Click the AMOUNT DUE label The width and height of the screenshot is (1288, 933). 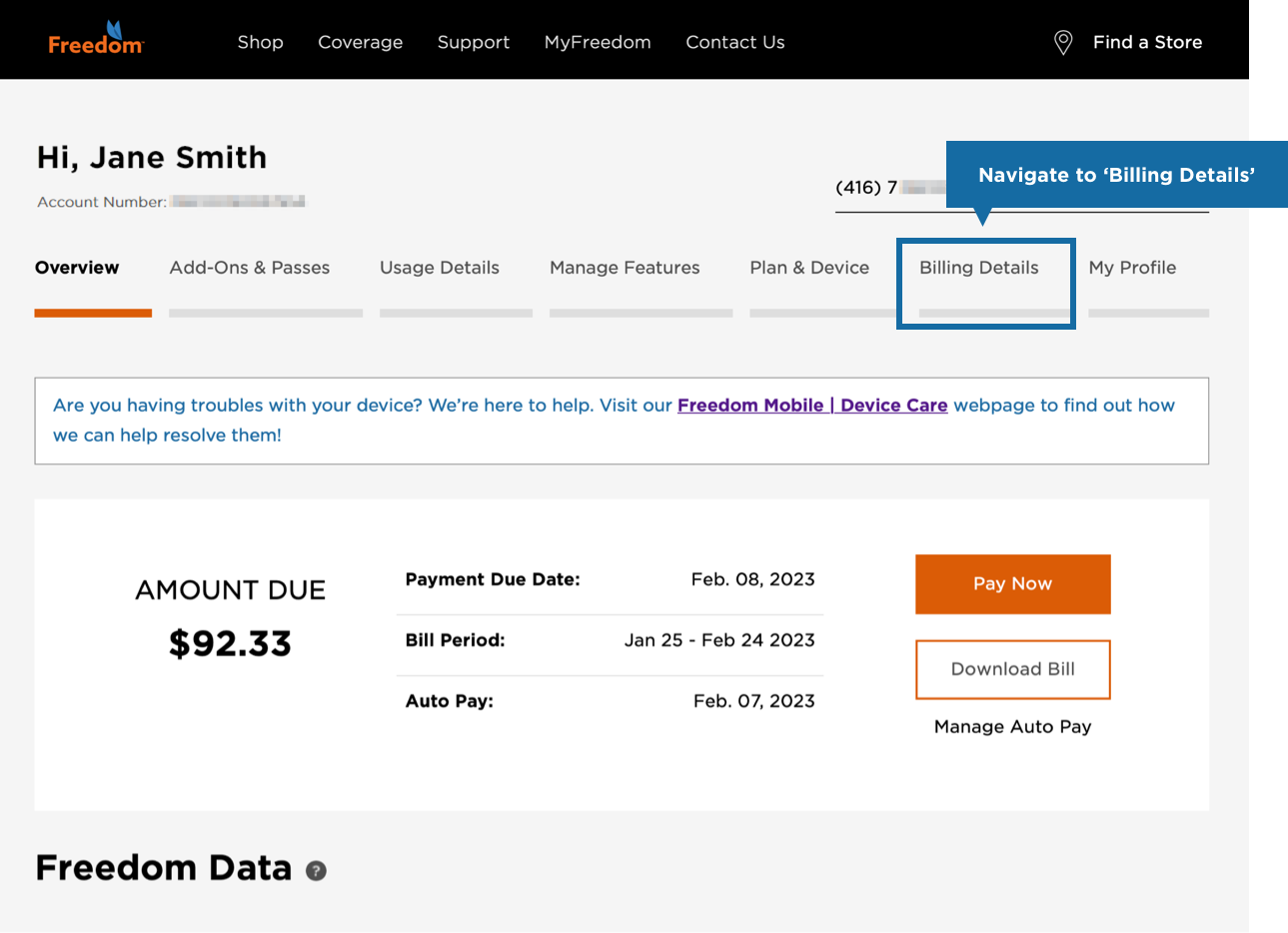pos(230,590)
